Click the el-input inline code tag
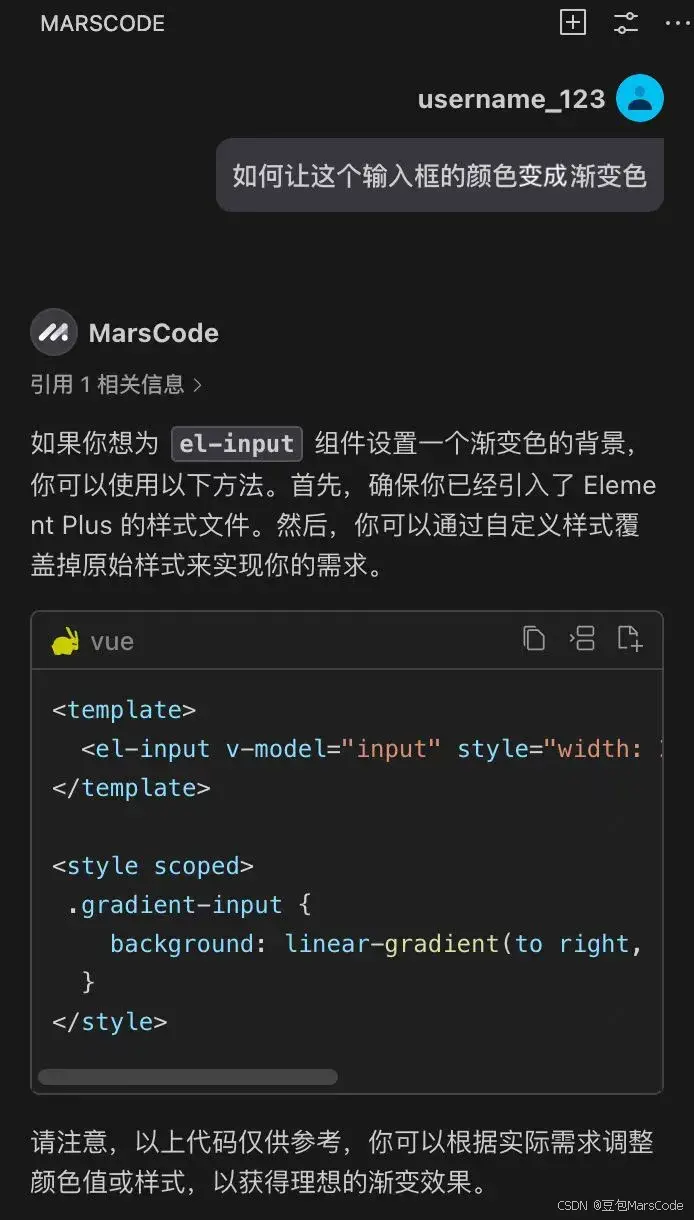 [x=237, y=443]
